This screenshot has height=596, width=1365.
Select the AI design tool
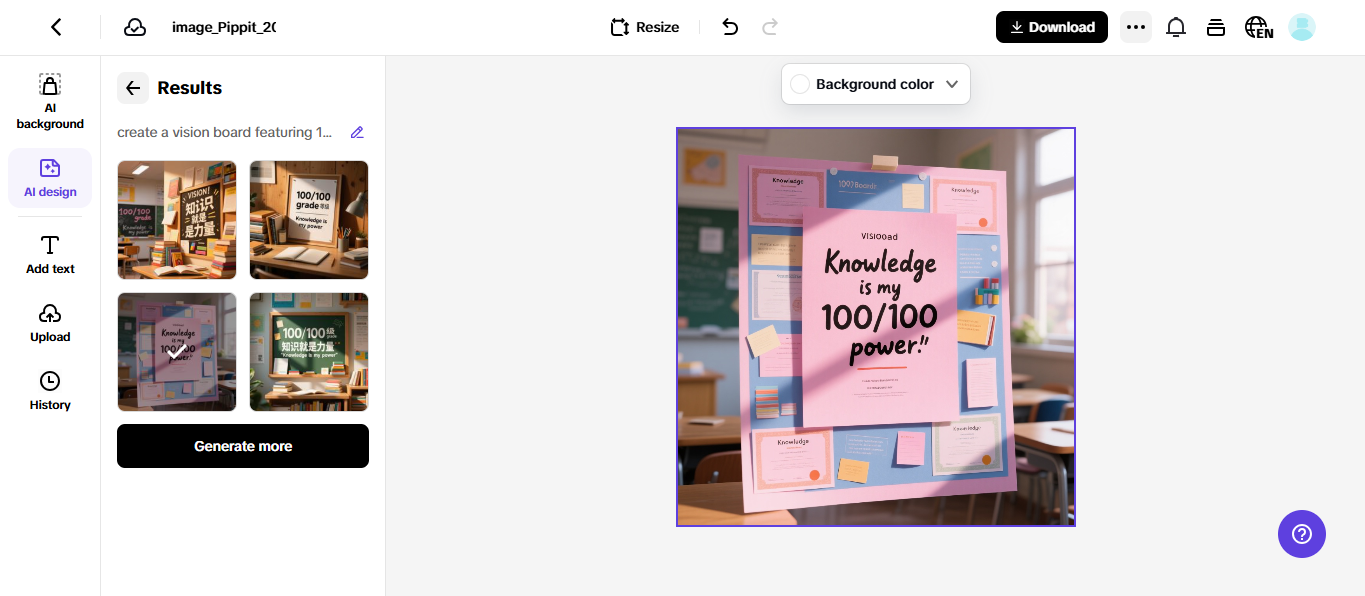tap(50, 178)
